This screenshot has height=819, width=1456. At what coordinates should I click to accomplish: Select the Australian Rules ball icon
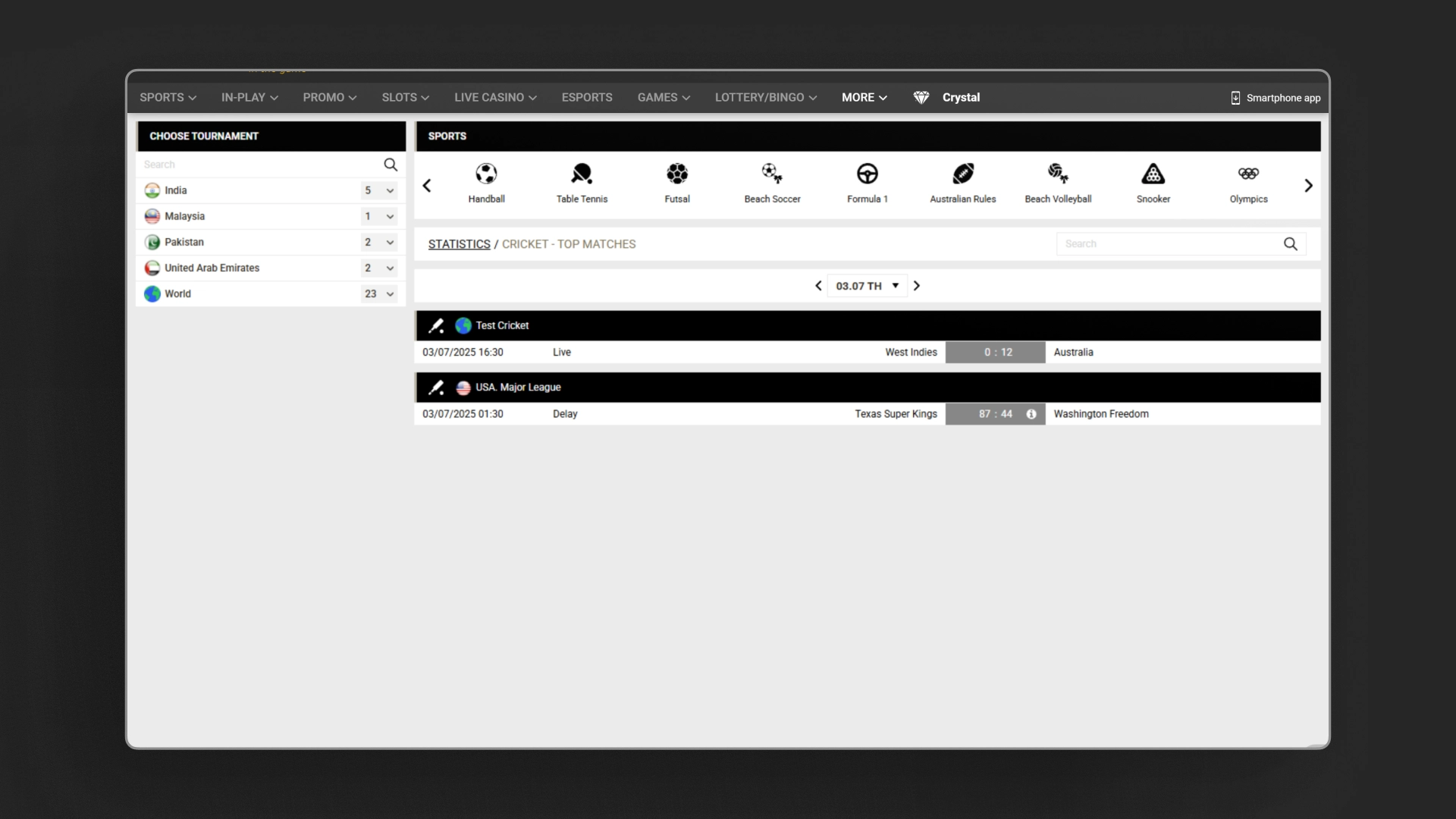click(x=963, y=174)
